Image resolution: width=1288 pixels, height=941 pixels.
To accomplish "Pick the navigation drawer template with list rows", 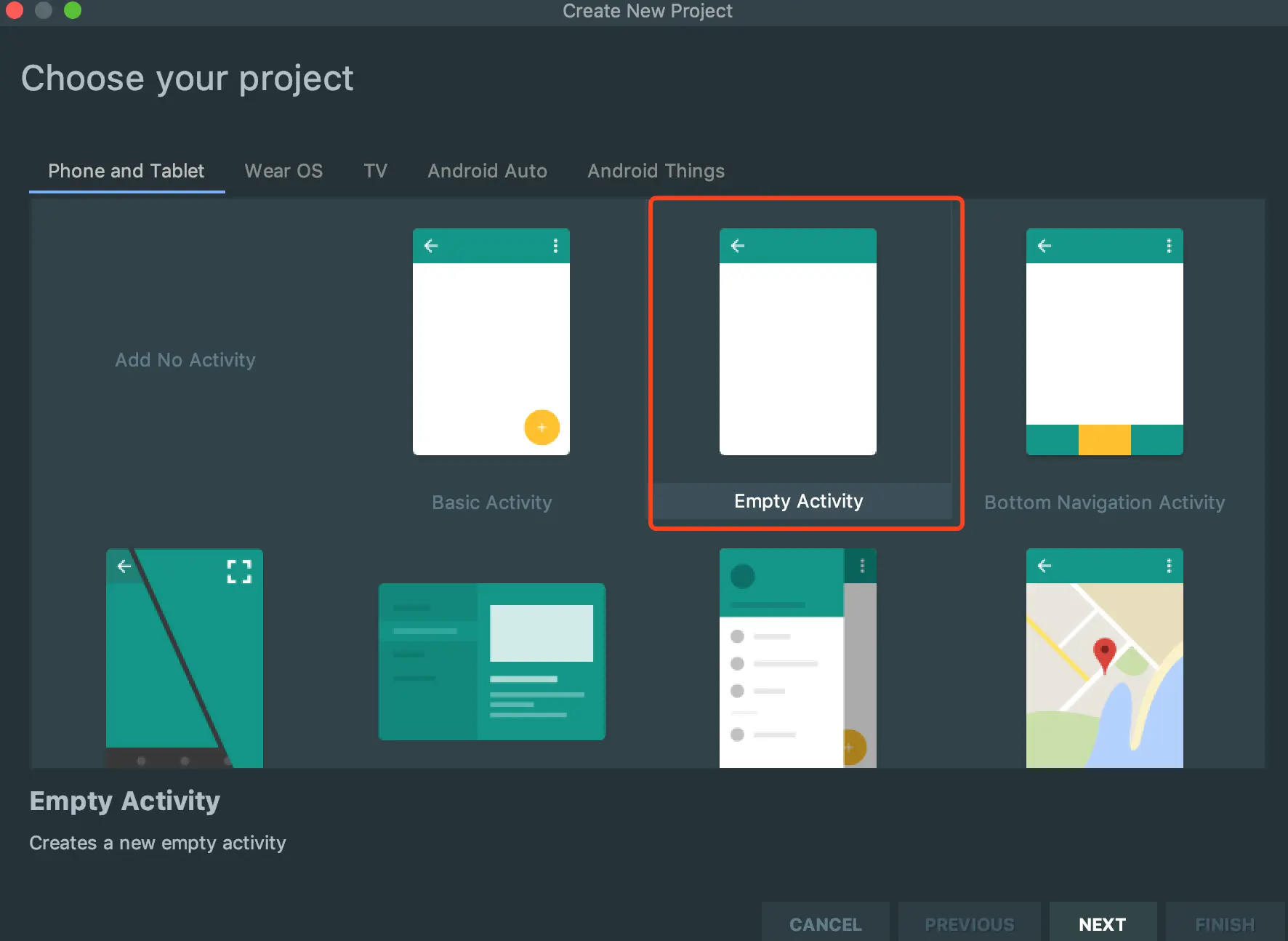I will (x=798, y=658).
